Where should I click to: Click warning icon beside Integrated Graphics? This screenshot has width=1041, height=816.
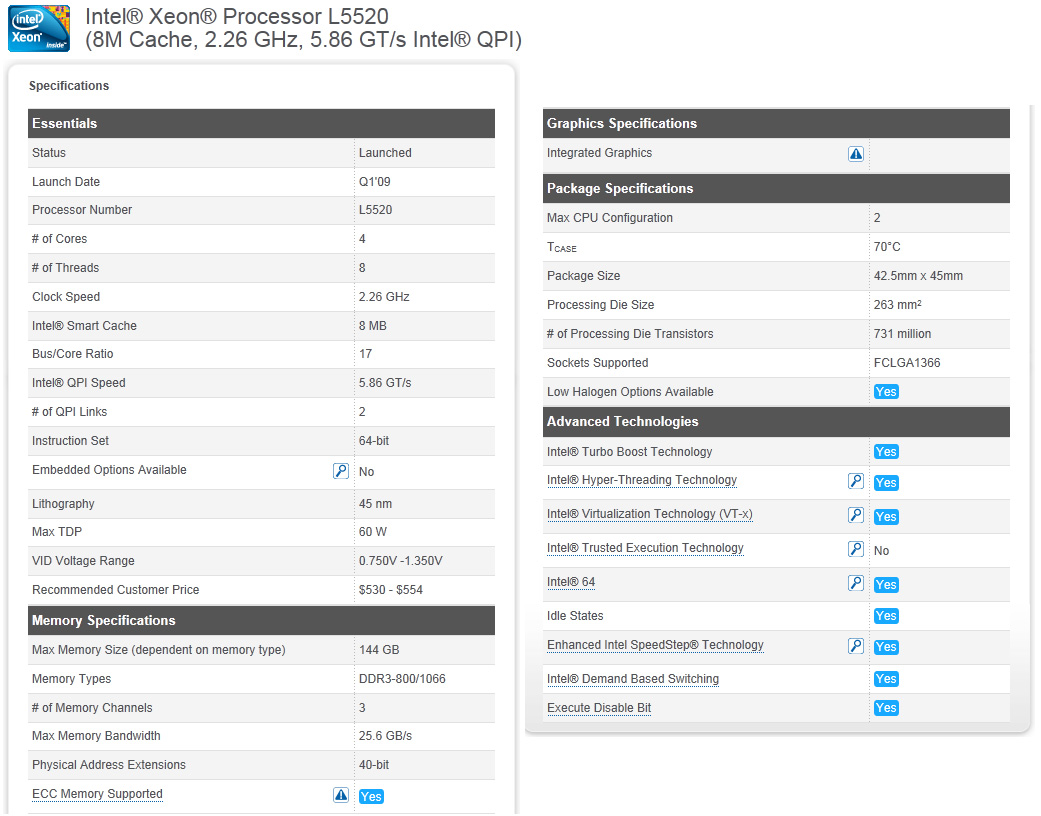[856, 154]
